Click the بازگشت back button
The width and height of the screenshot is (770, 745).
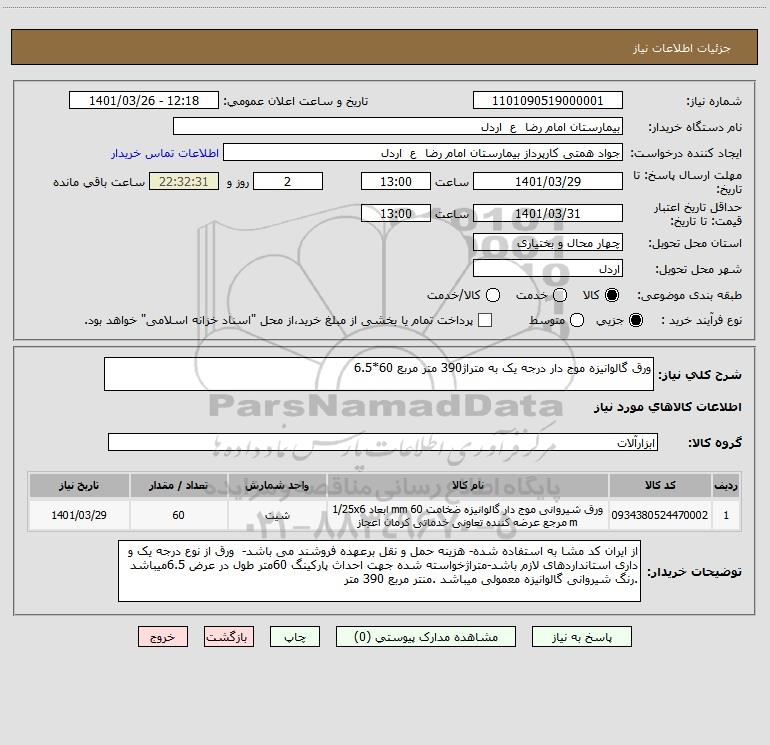pyautogui.click(x=229, y=637)
